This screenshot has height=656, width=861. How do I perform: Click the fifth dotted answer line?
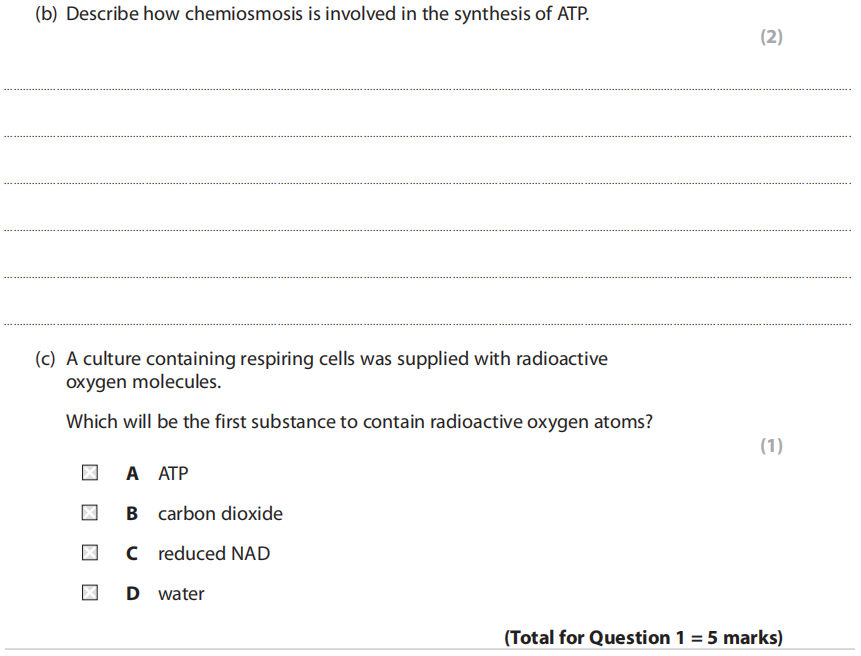[x=428, y=277]
